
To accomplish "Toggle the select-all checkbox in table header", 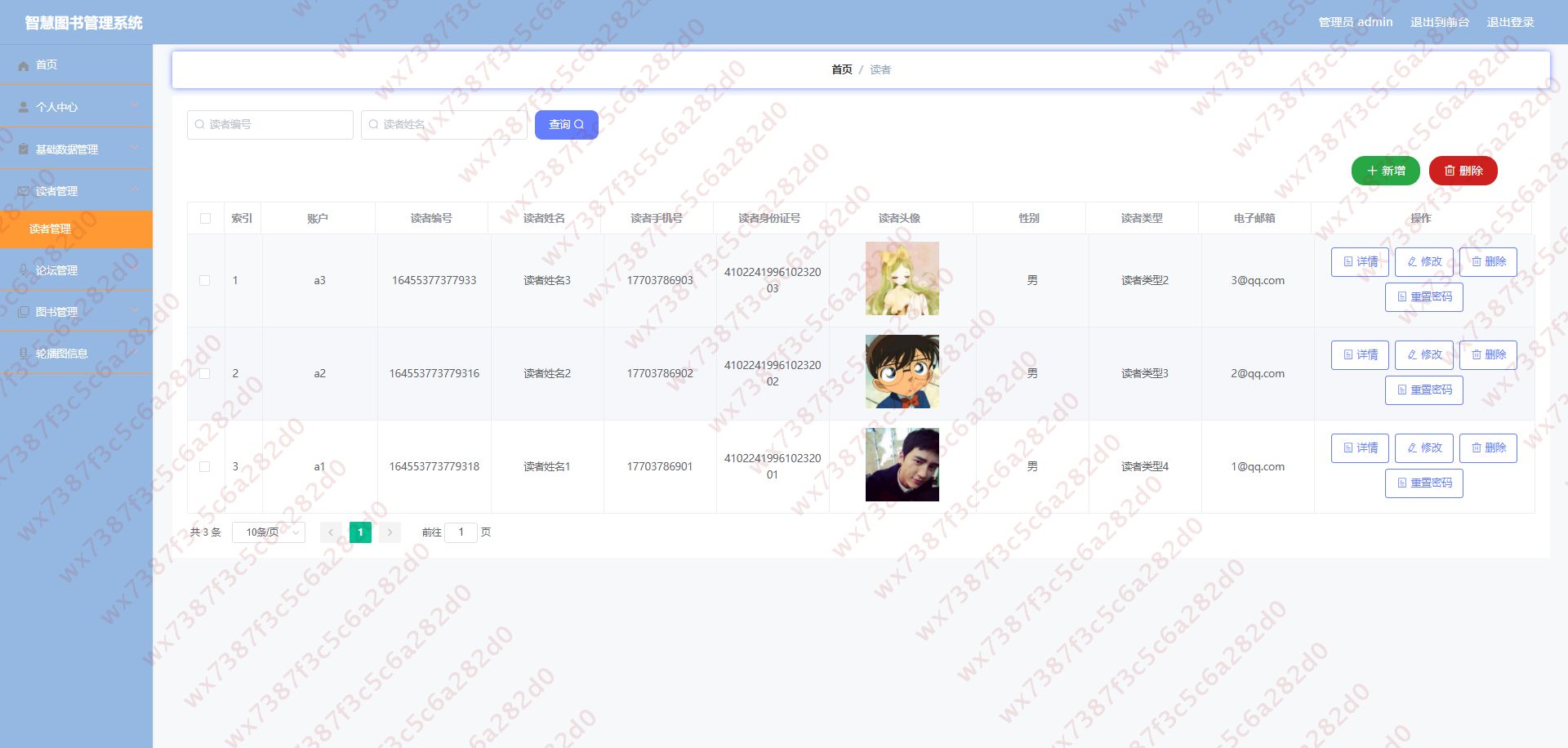I will point(205,218).
